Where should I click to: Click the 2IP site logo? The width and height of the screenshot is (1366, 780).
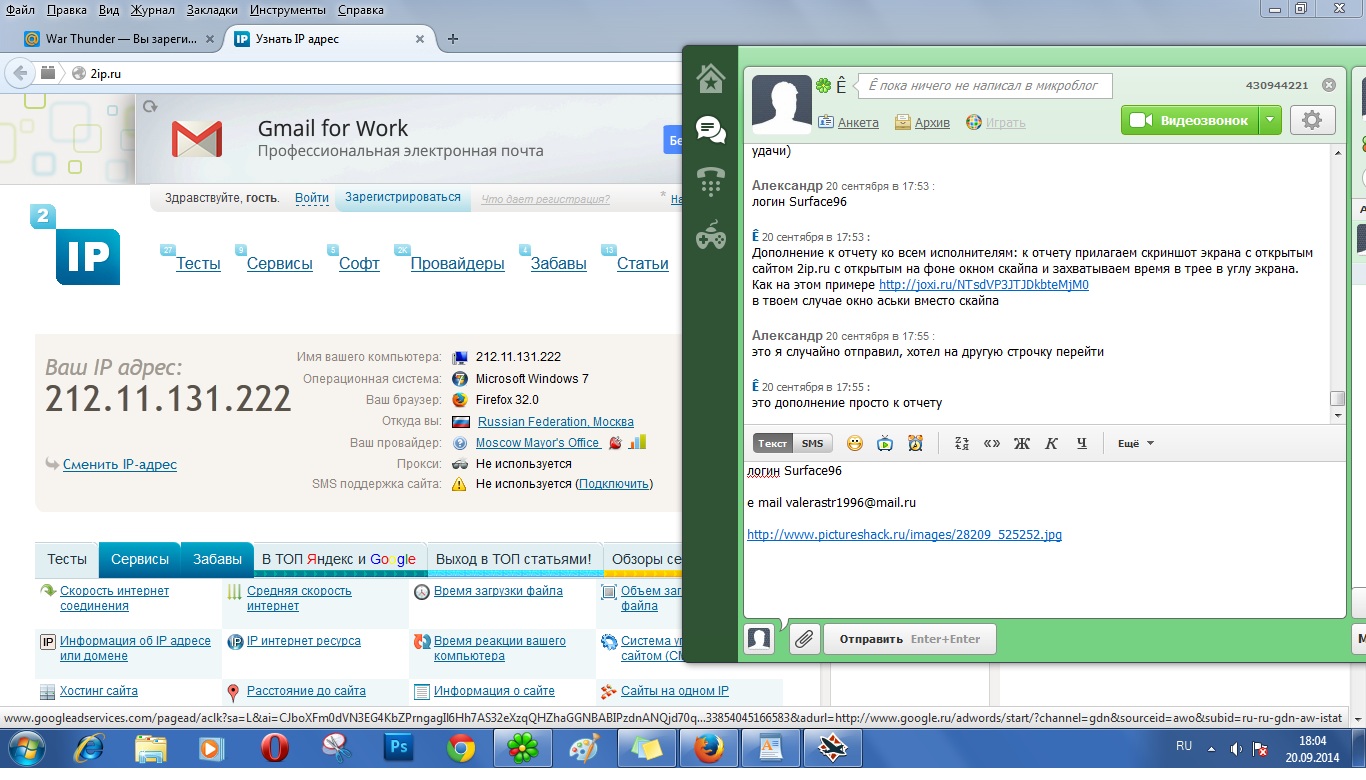coord(76,245)
